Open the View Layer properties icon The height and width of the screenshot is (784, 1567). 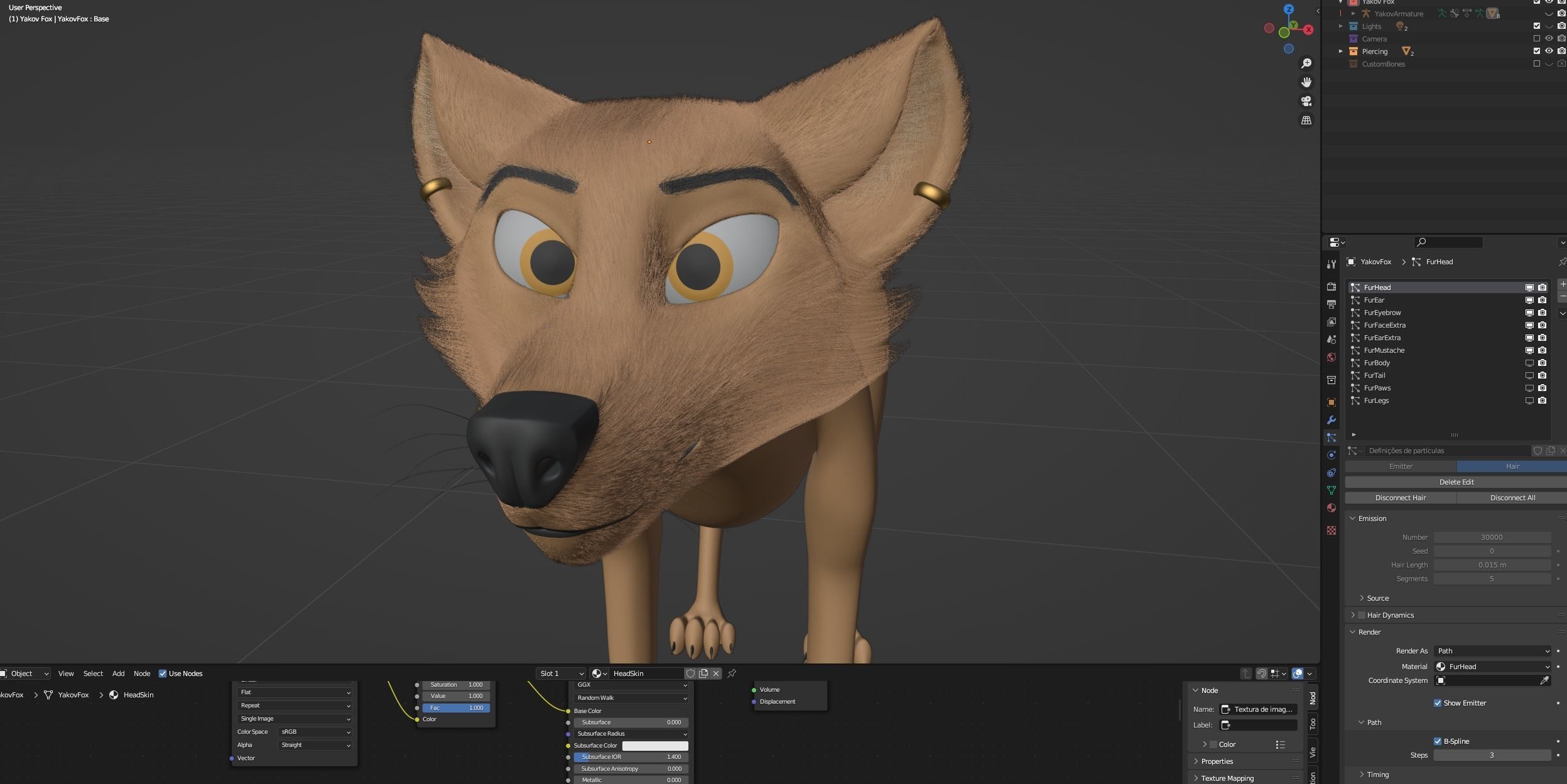pyautogui.click(x=1331, y=321)
